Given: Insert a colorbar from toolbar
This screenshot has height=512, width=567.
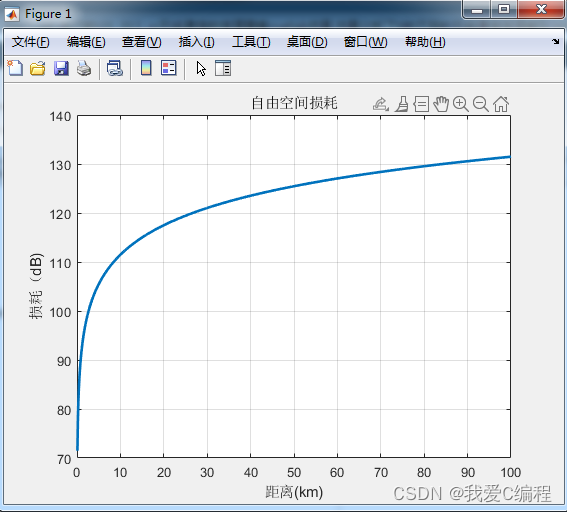Looking at the screenshot, I should click(146, 68).
